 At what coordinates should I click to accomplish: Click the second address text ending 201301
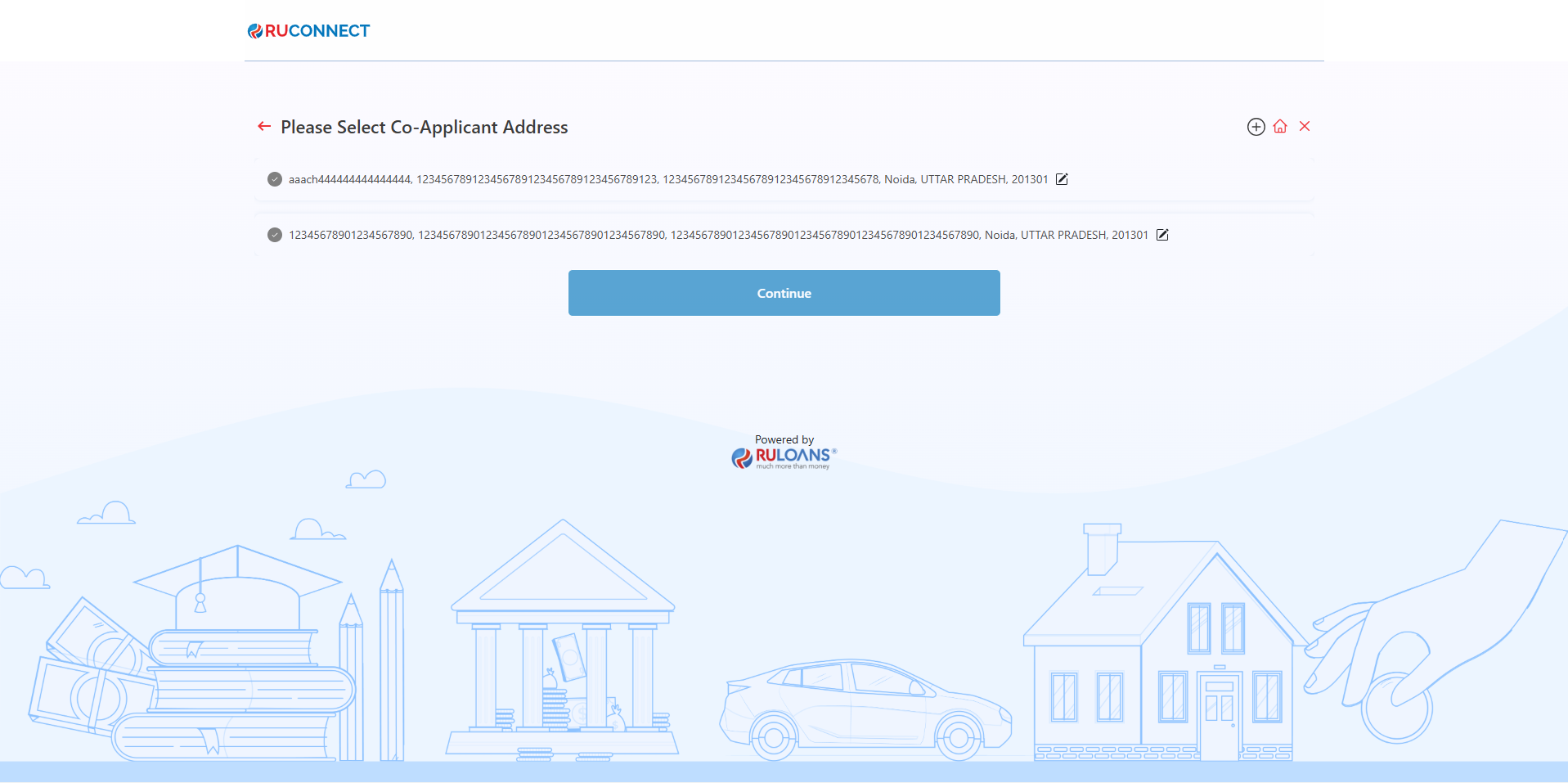(x=718, y=235)
